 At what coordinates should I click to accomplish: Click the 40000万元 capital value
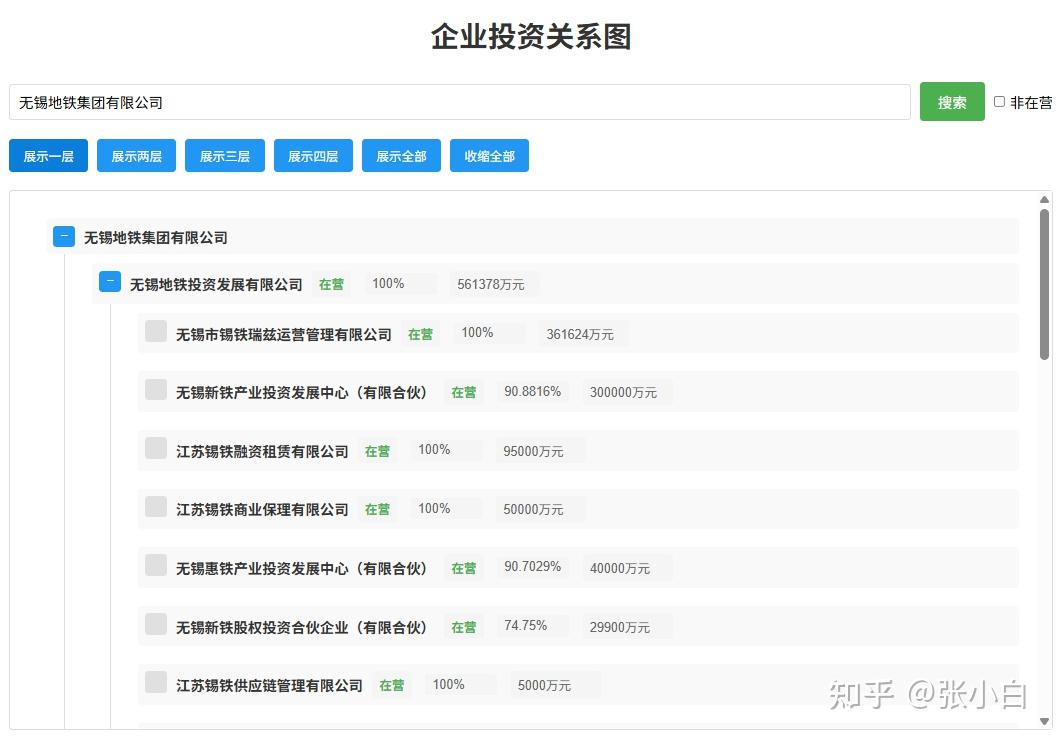[x=620, y=568]
